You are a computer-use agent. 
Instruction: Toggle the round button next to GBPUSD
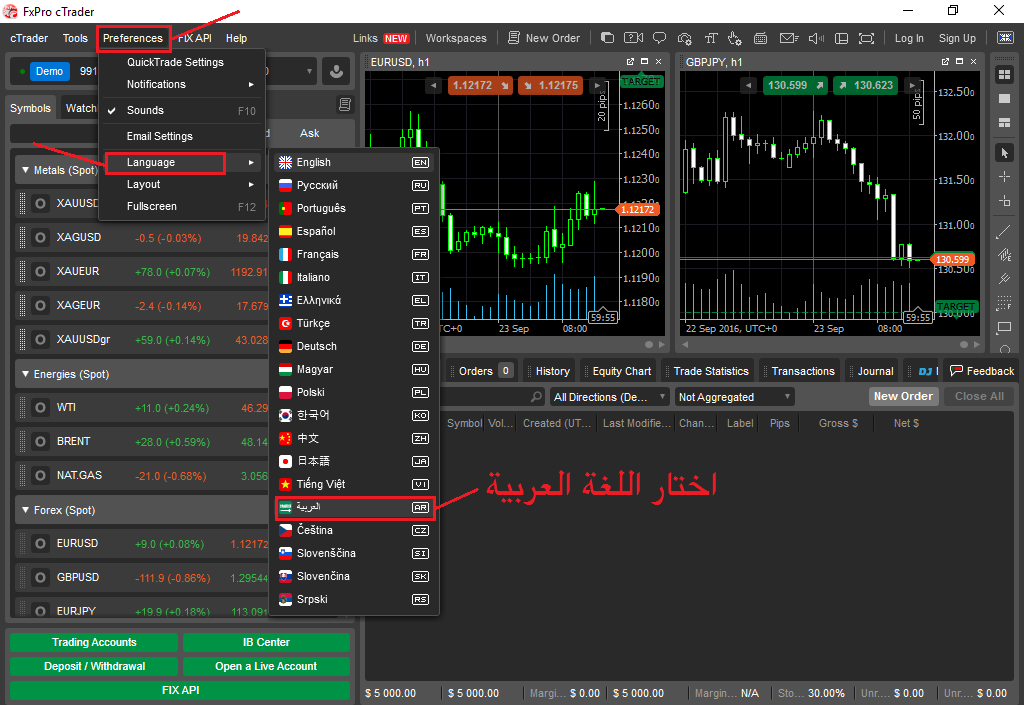click(x=40, y=578)
